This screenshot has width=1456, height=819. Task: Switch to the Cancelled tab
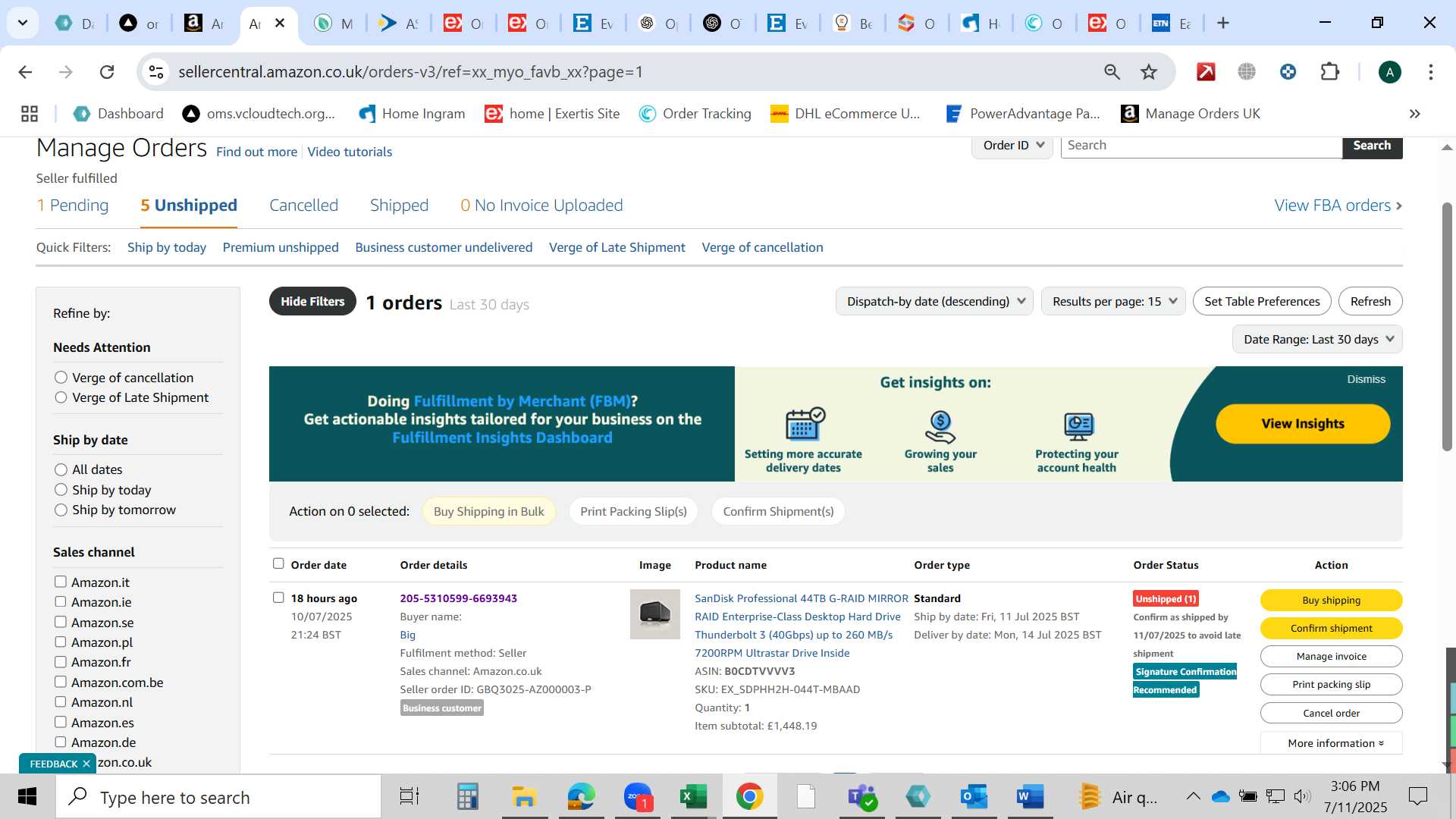coord(303,206)
